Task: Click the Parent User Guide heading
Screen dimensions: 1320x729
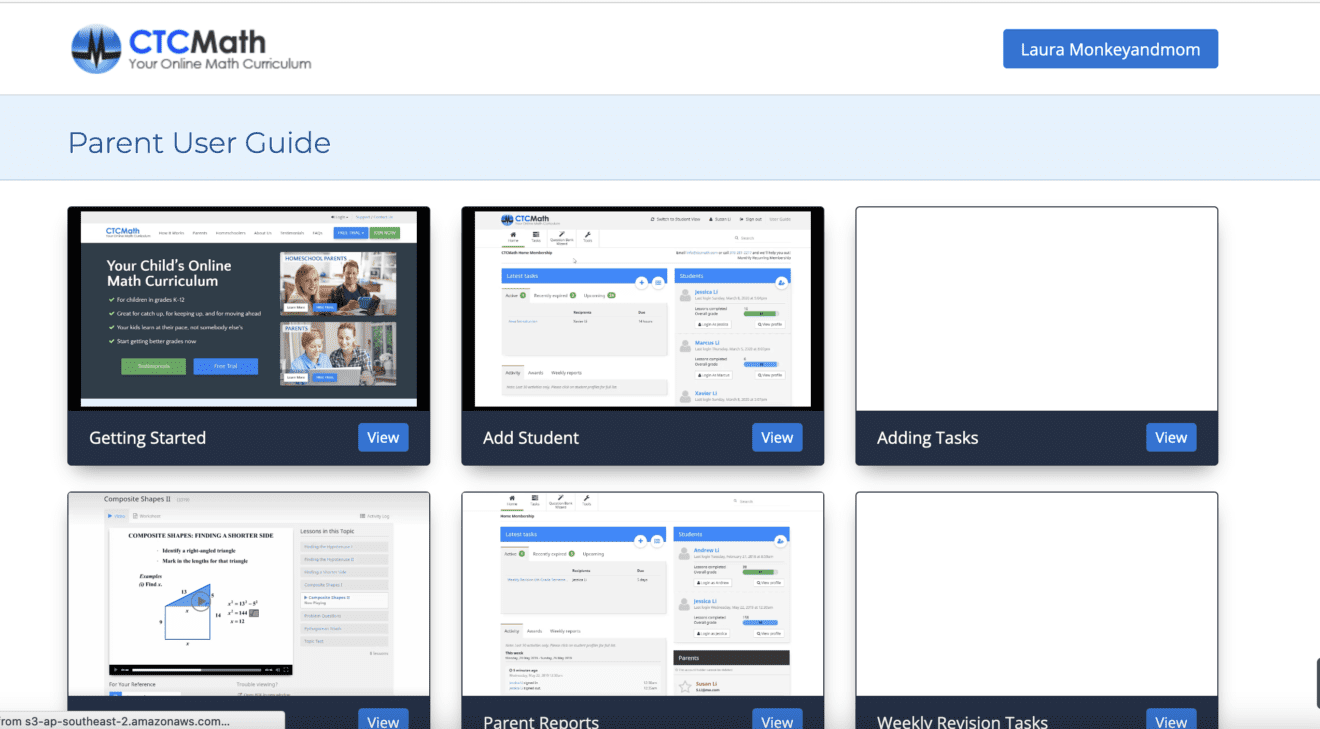Action: pyautogui.click(x=199, y=143)
